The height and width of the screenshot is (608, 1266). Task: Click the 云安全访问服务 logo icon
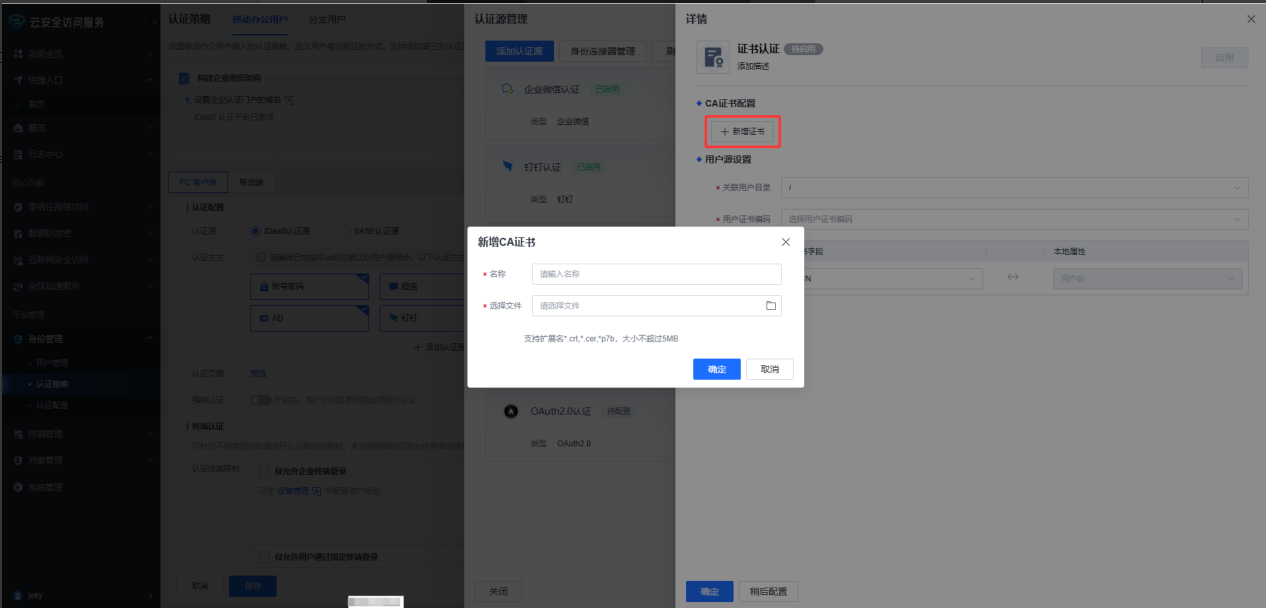click(x=17, y=21)
